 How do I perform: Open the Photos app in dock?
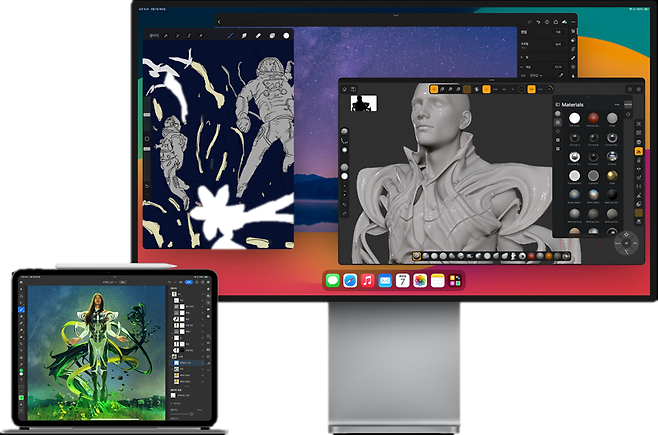(421, 282)
